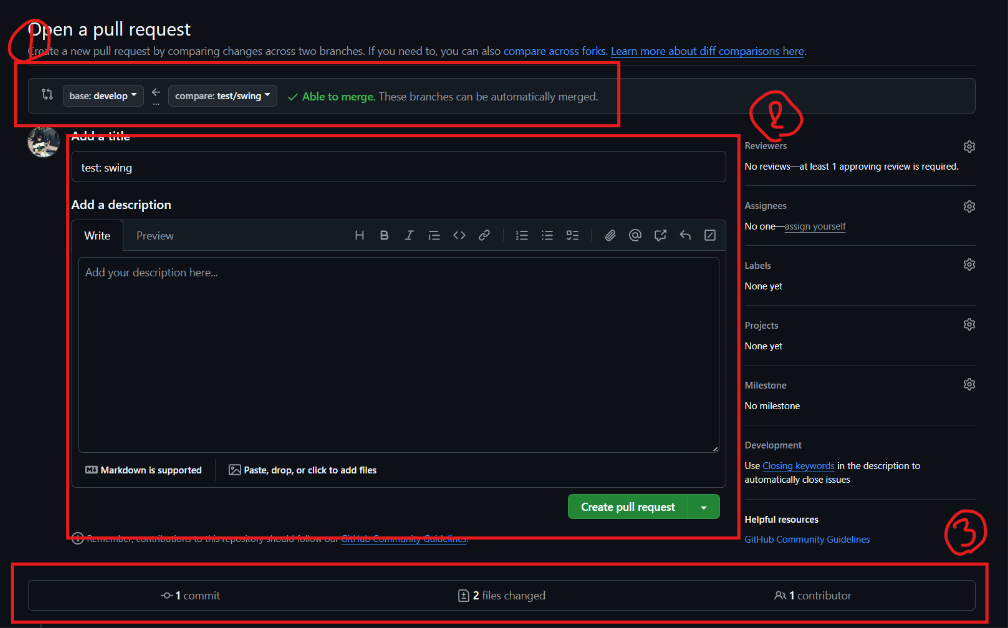1008x628 pixels.
Task: Click the Able to merge status text
Action: [338, 96]
